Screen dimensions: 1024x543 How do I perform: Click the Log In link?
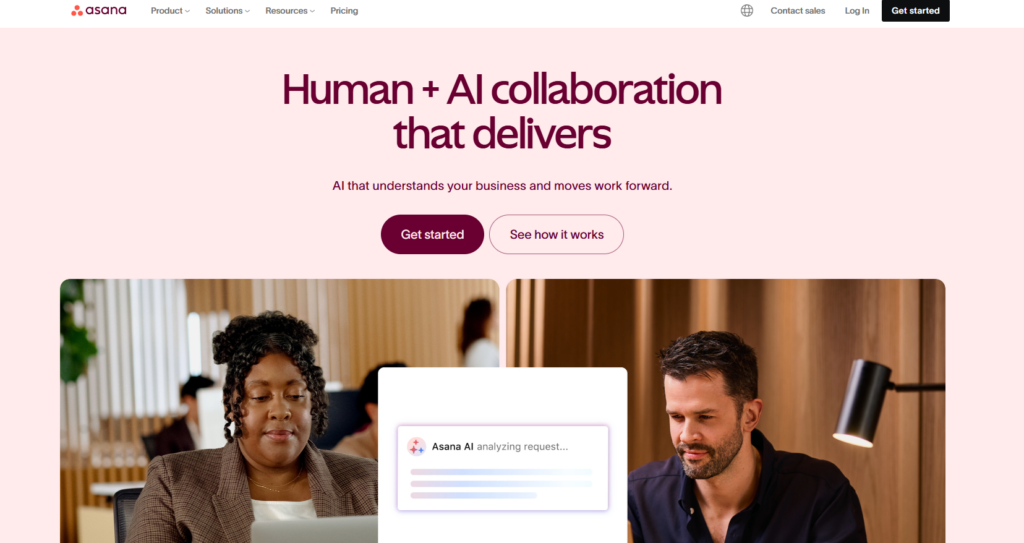click(x=857, y=10)
